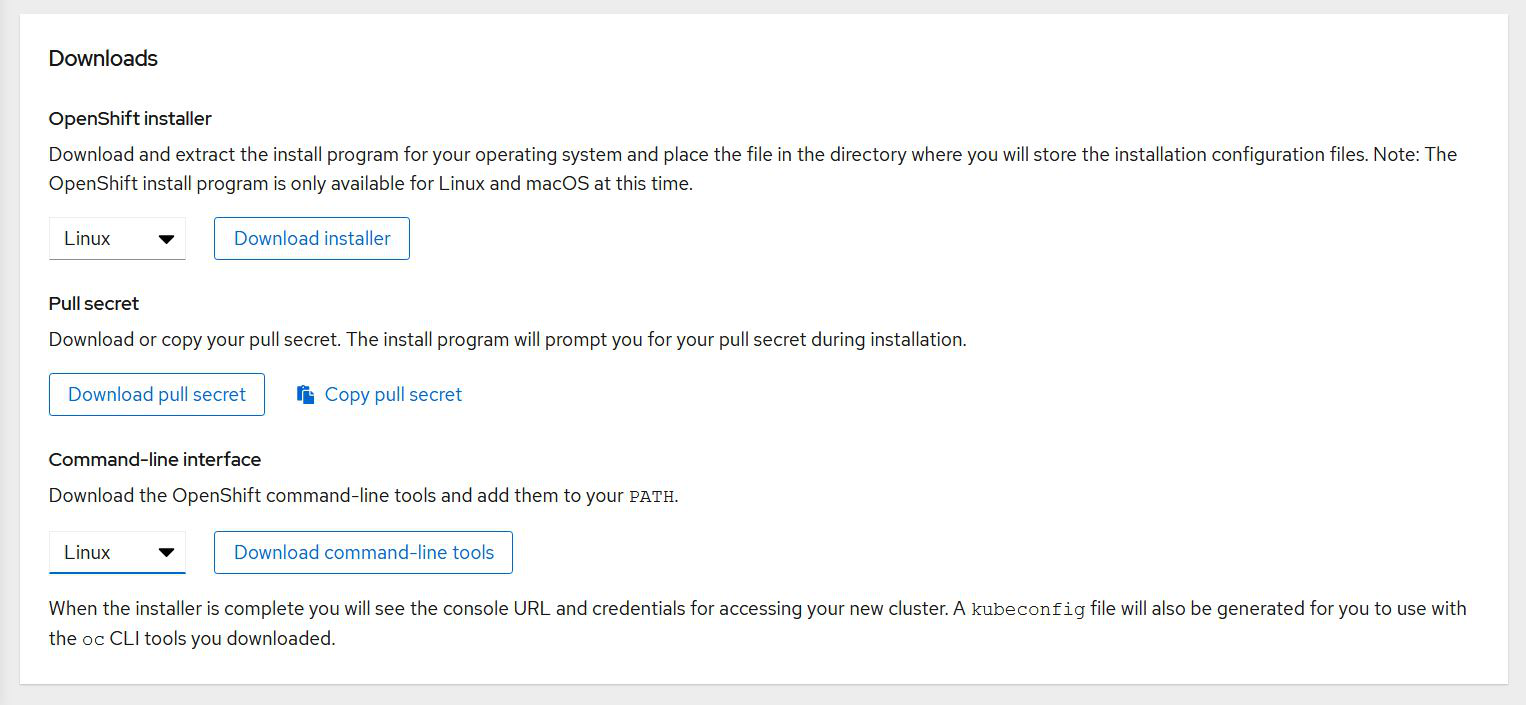Click the Command-line interface subheading

point(155,460)
